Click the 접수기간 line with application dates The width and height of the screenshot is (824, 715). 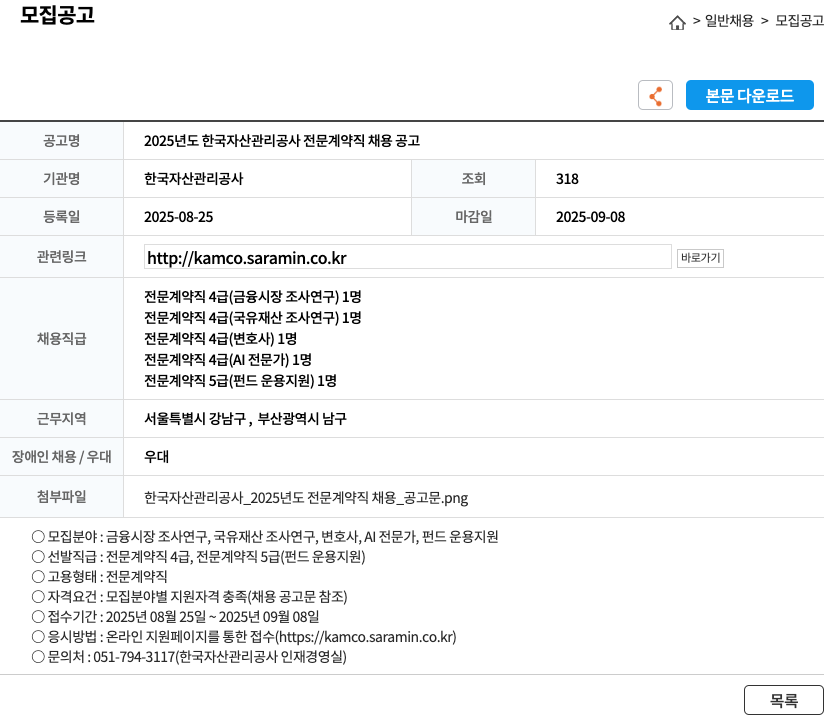pos(176,616)
